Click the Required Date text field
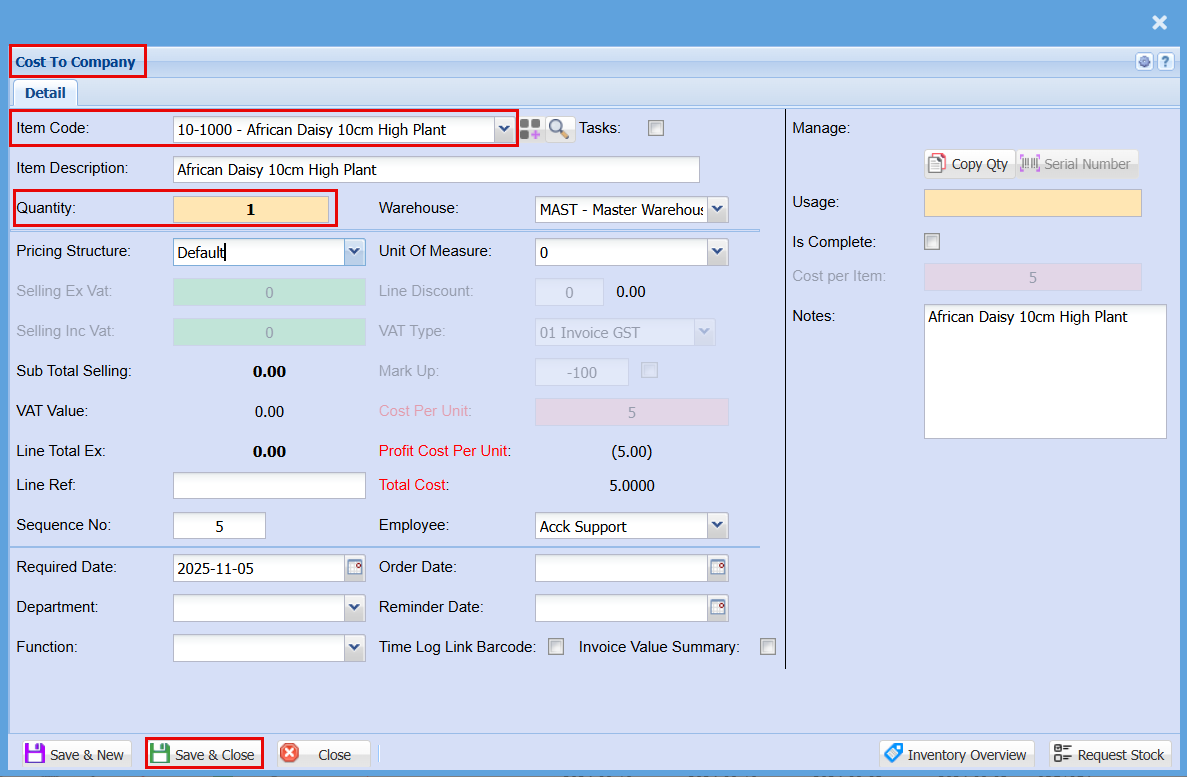This screenshot has width=1187, height=777. click(x=259, y=568)
